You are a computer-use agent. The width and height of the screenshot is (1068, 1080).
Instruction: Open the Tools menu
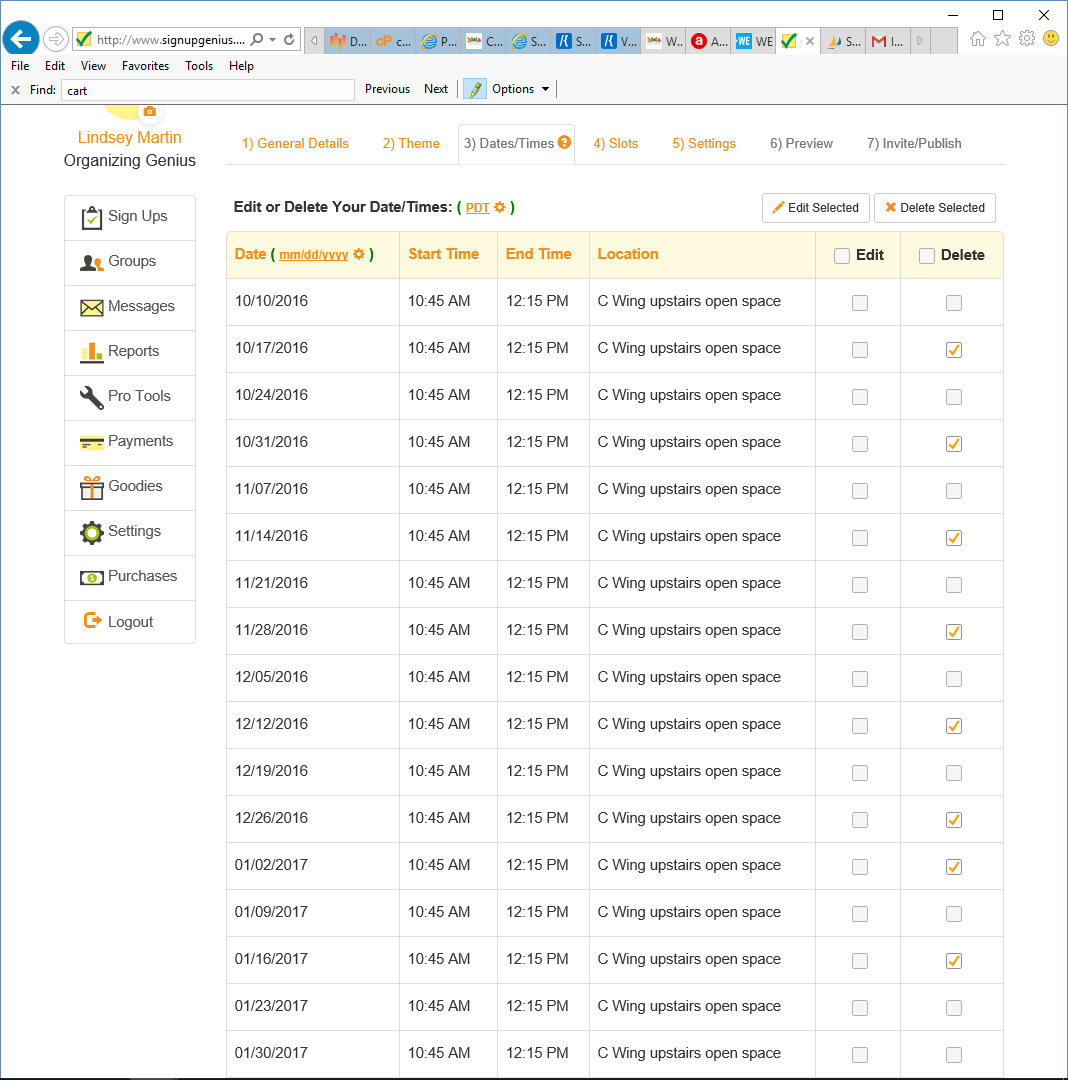pos(199,65)
